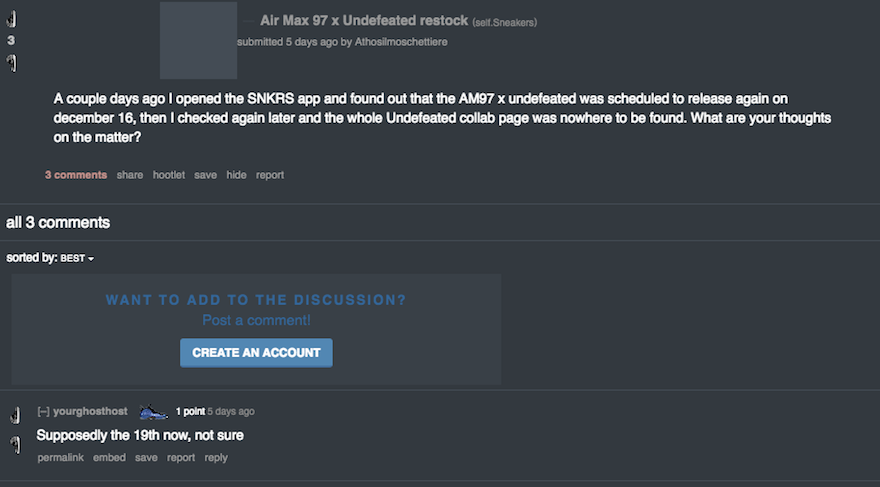Viewport: 880px width, 487px height.
Task: Open the comment's permalink
Action: (60, 457)
